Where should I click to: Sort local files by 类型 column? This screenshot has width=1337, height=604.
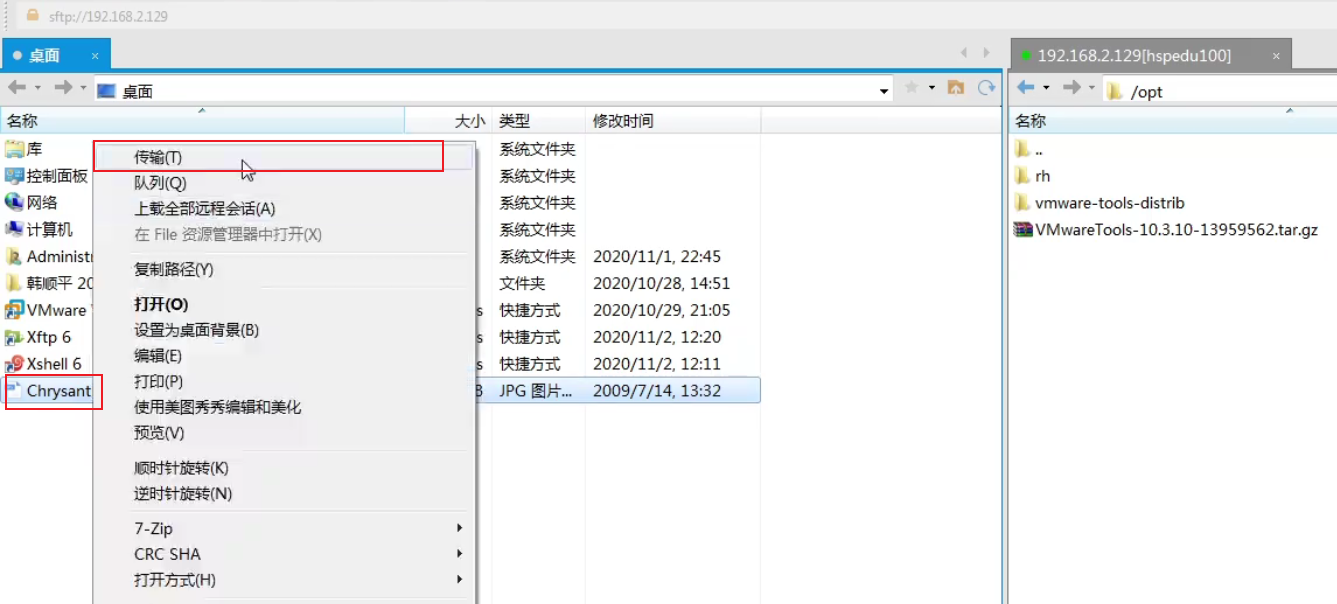(x=538, y=121)
